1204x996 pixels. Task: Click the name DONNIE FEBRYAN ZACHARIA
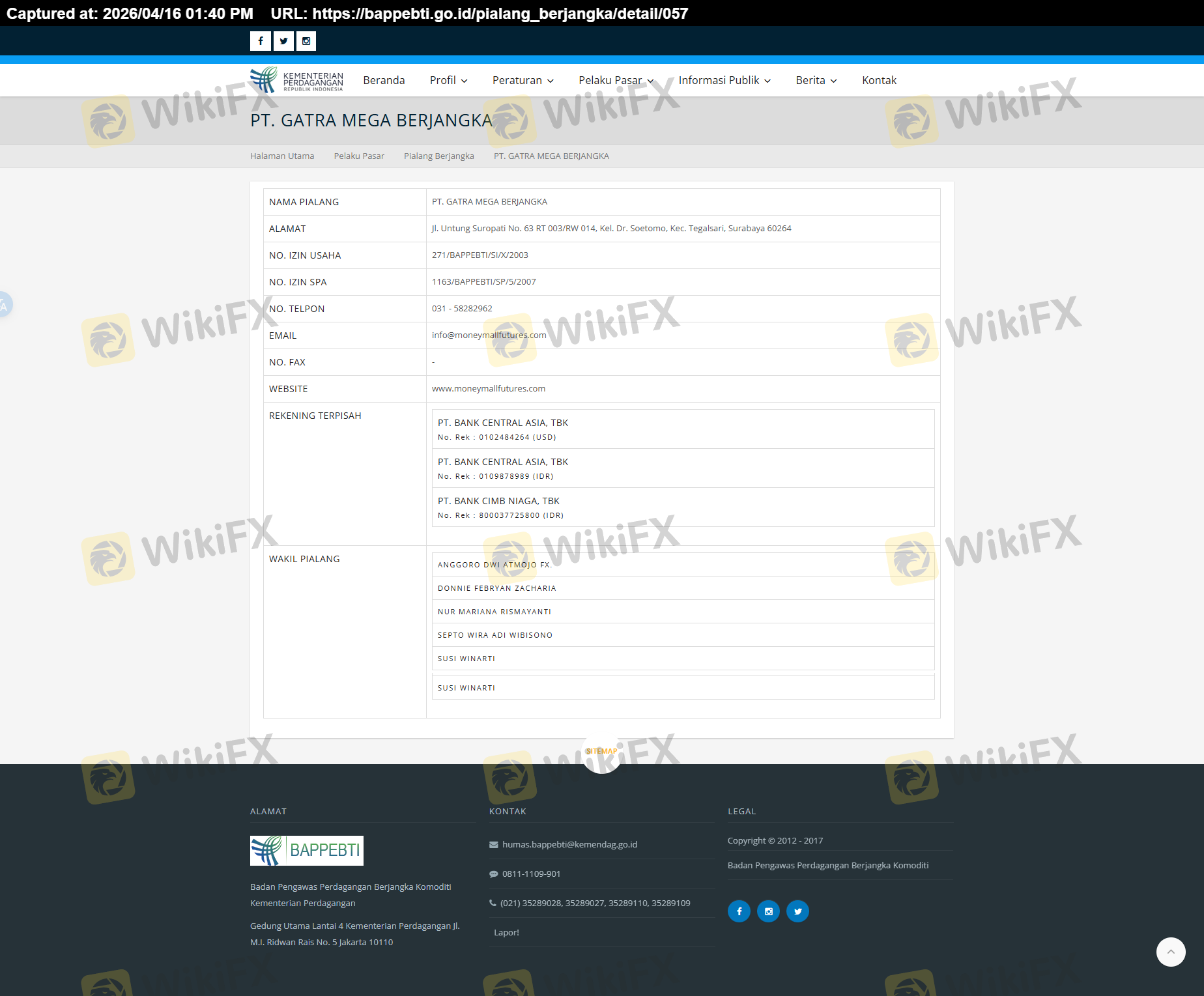(x=497, y=588)
